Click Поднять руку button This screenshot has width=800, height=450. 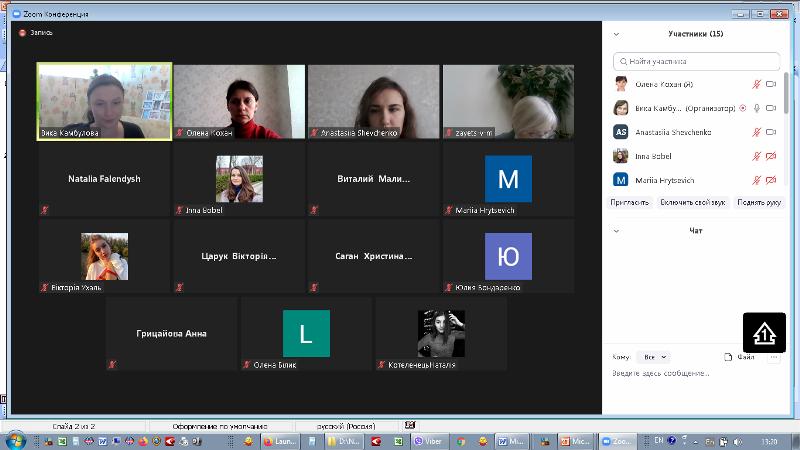tap(759, 203)
